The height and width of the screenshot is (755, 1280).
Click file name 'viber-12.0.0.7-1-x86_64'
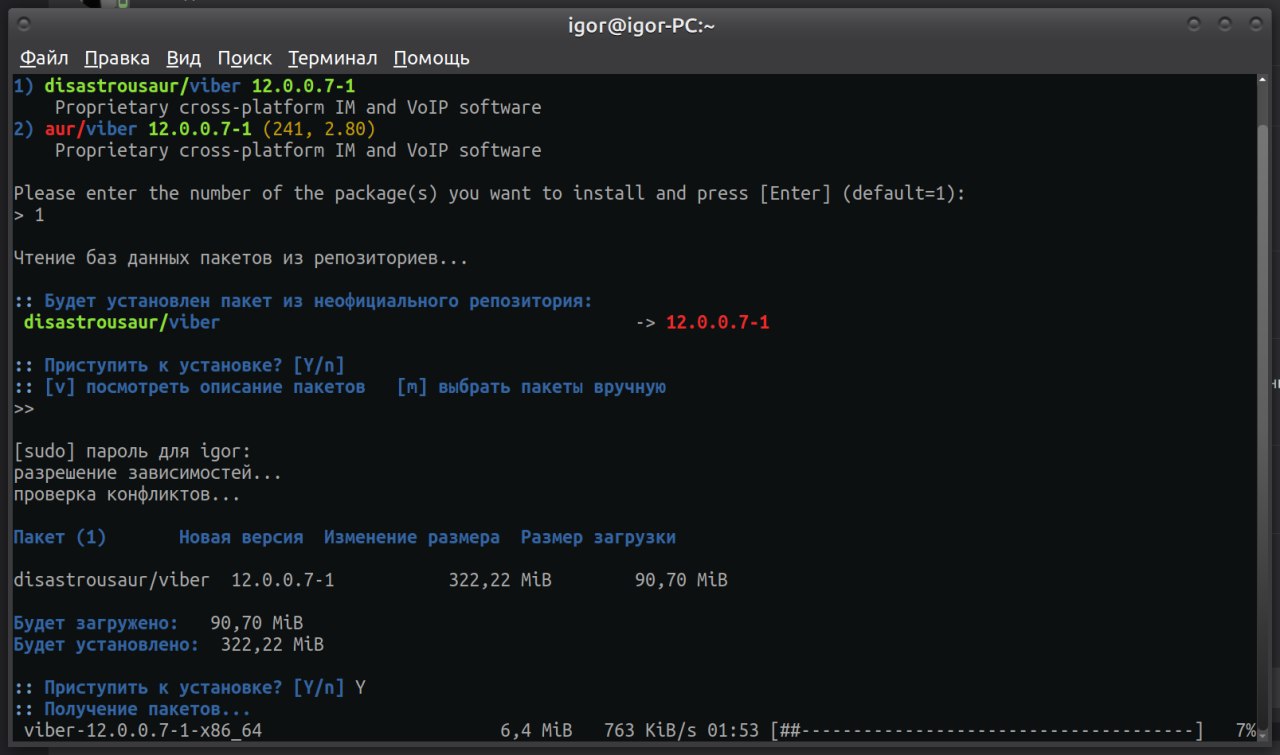click(143, 731)
